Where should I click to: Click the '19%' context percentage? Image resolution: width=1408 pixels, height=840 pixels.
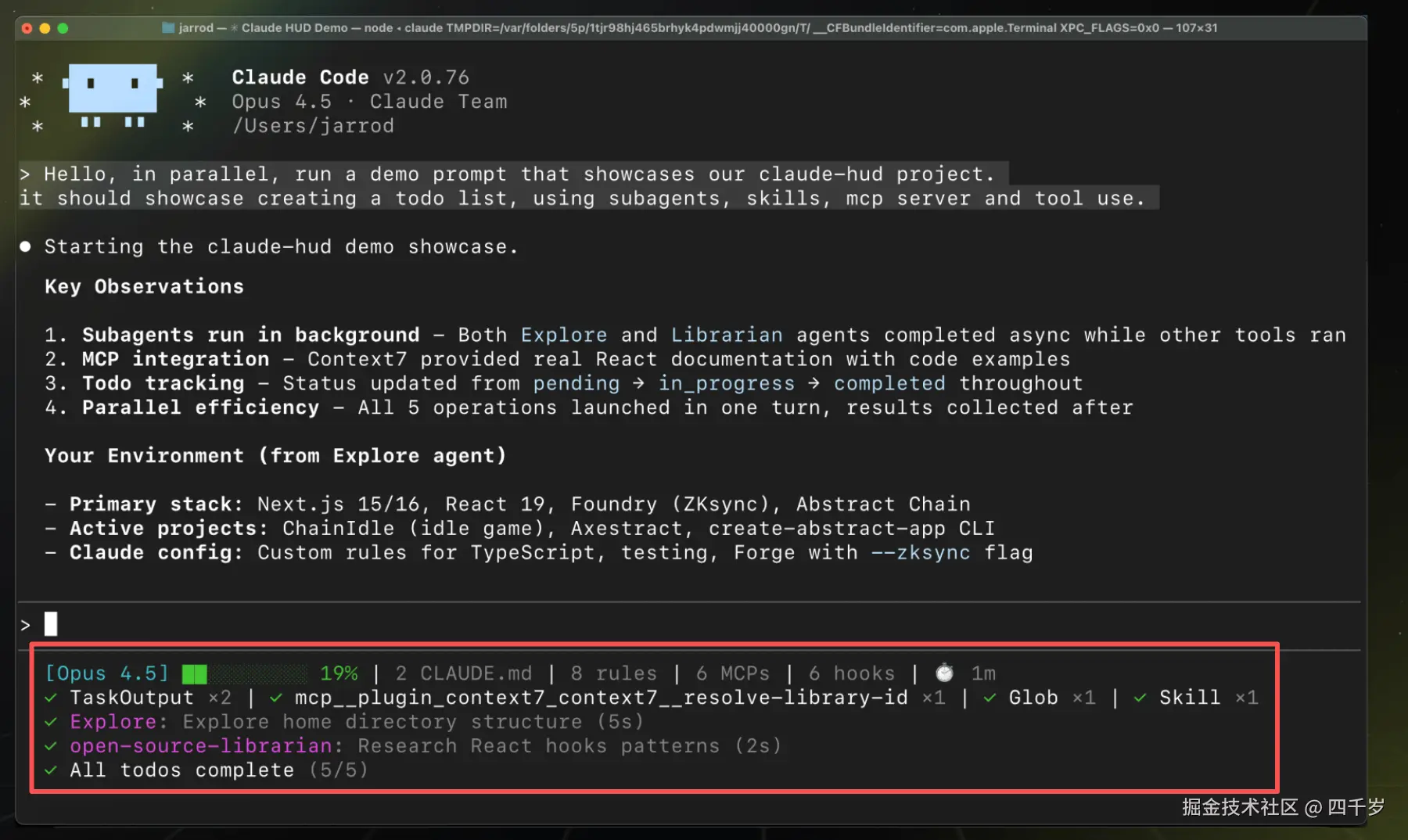(x=339, y=673)
